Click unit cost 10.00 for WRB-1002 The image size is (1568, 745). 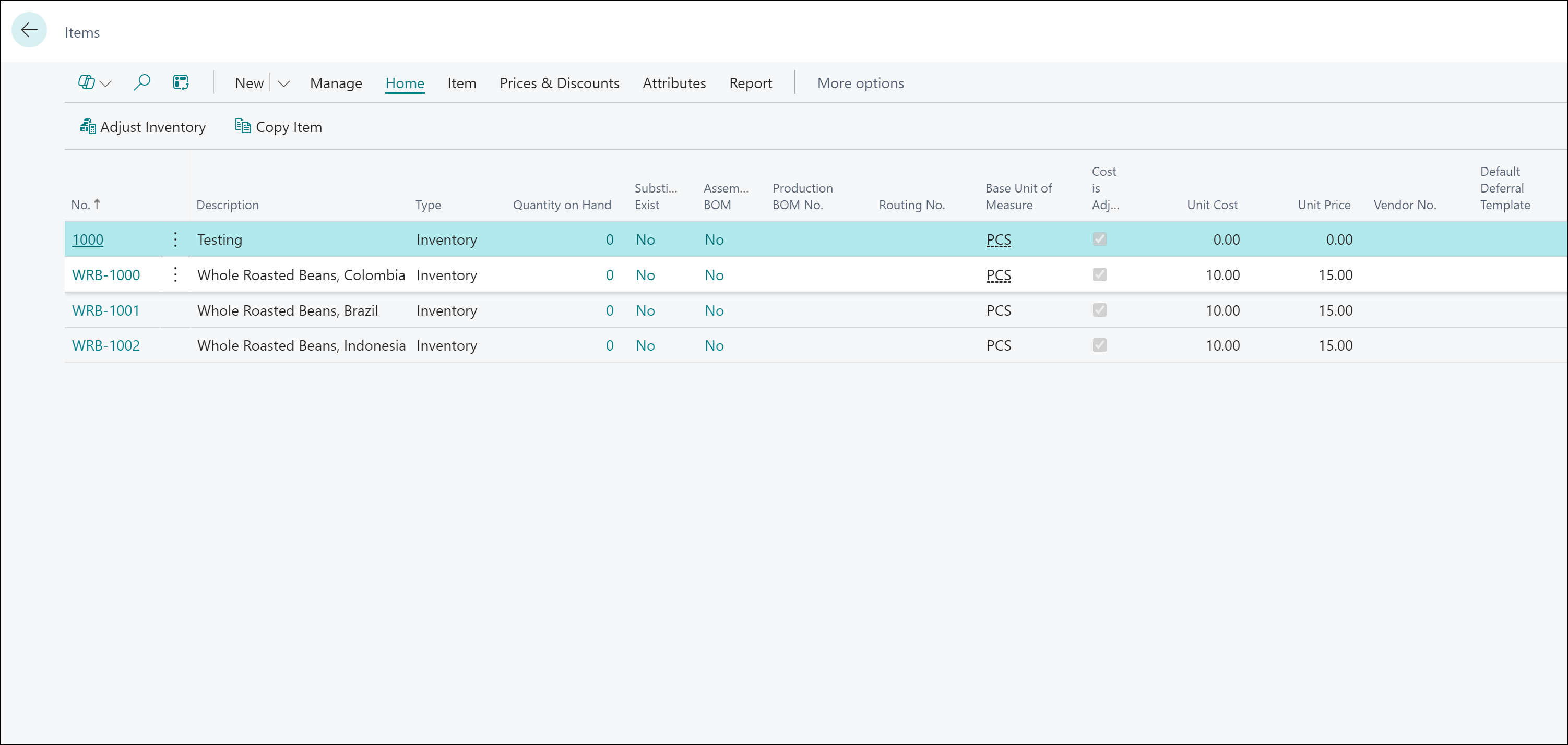click(1222, 345)
